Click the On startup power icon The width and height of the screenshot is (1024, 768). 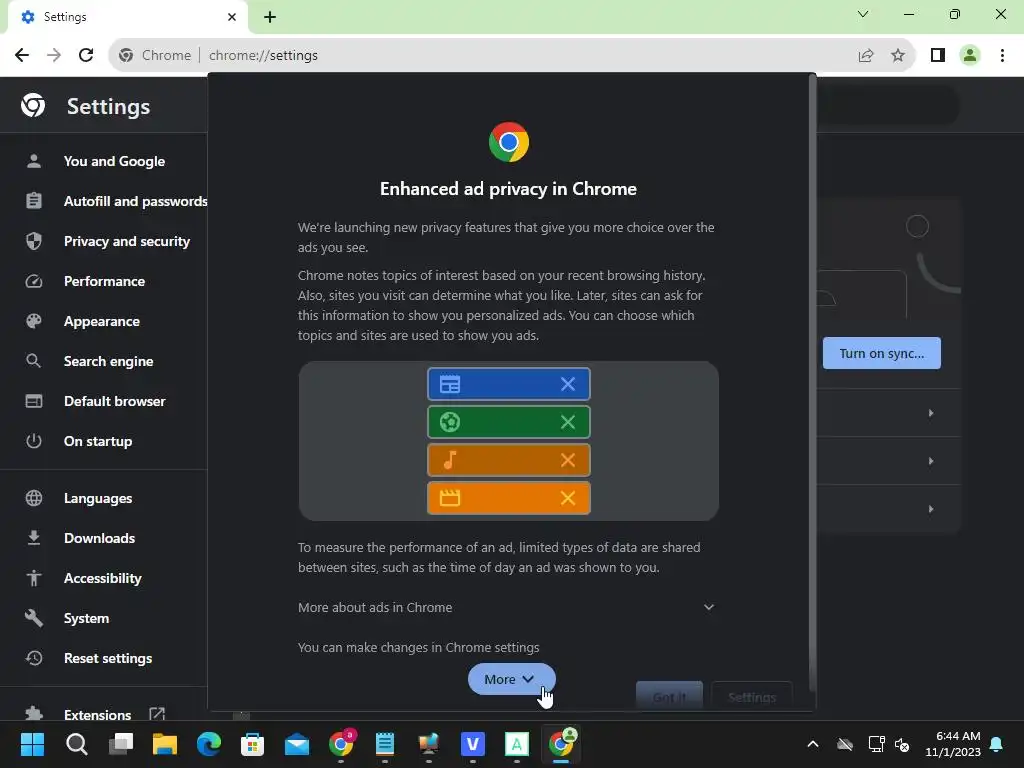tap(34, 441)
